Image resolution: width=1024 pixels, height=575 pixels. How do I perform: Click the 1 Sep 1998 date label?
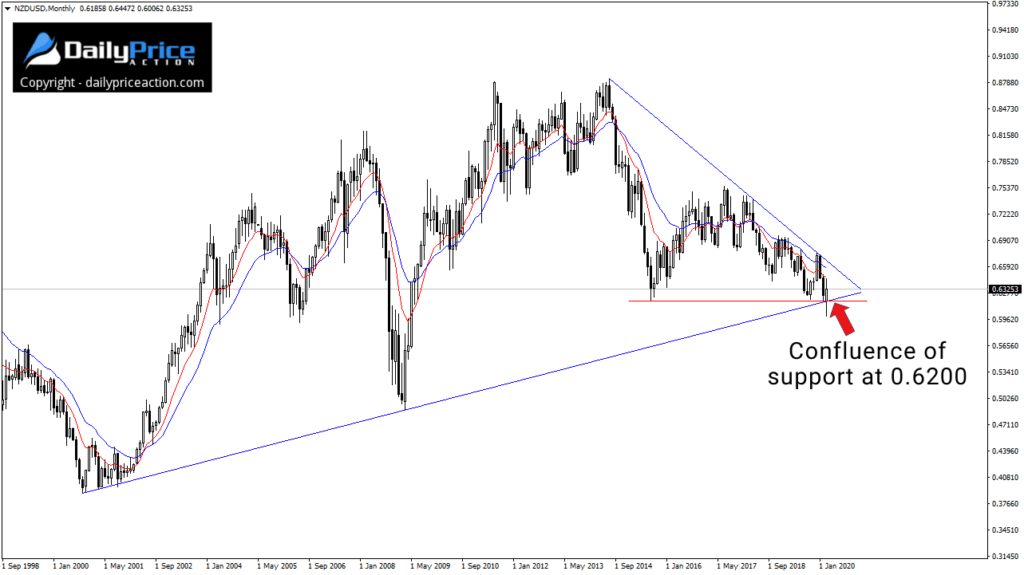coord(20,566)
